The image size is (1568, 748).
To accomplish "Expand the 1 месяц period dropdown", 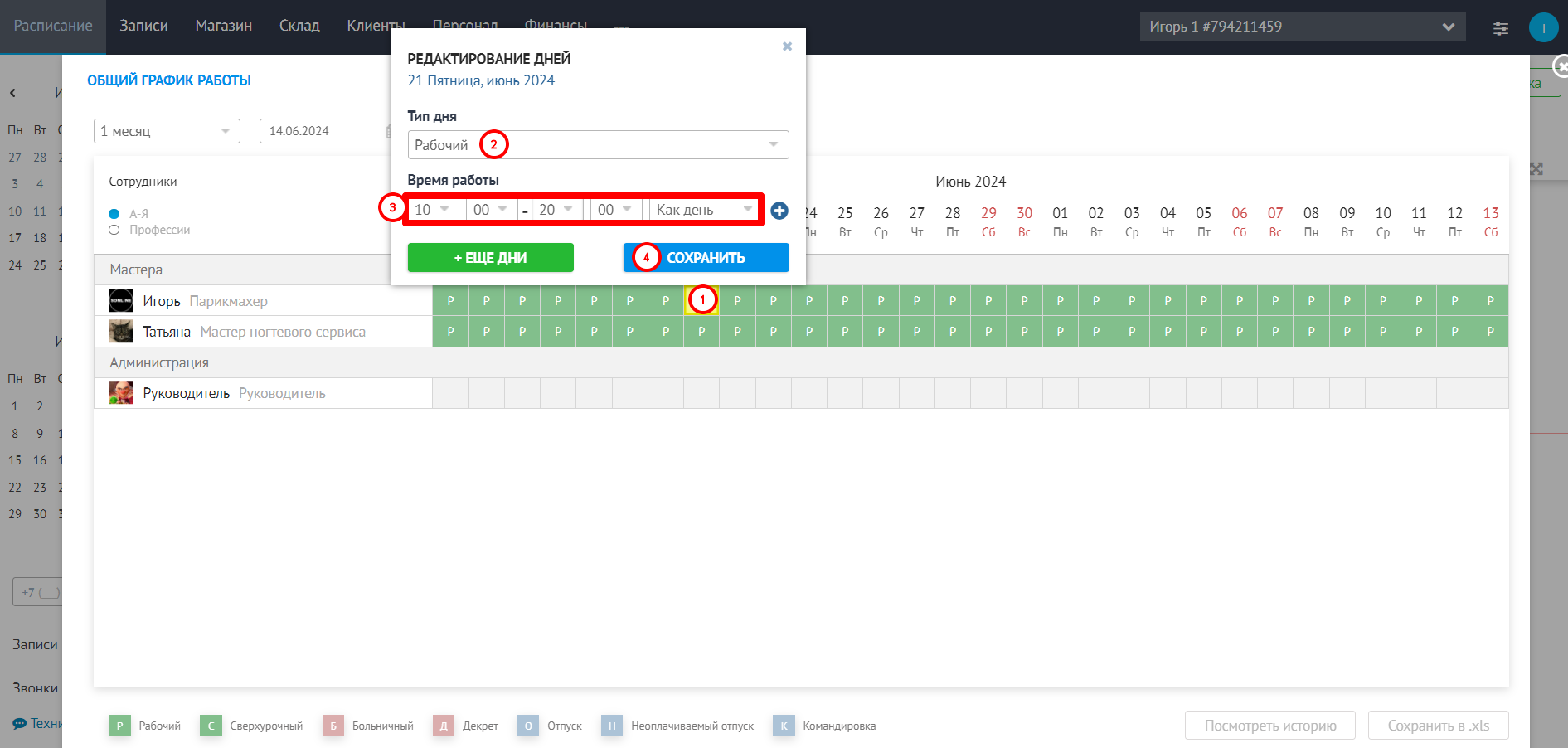I will (x=167, y=131).
